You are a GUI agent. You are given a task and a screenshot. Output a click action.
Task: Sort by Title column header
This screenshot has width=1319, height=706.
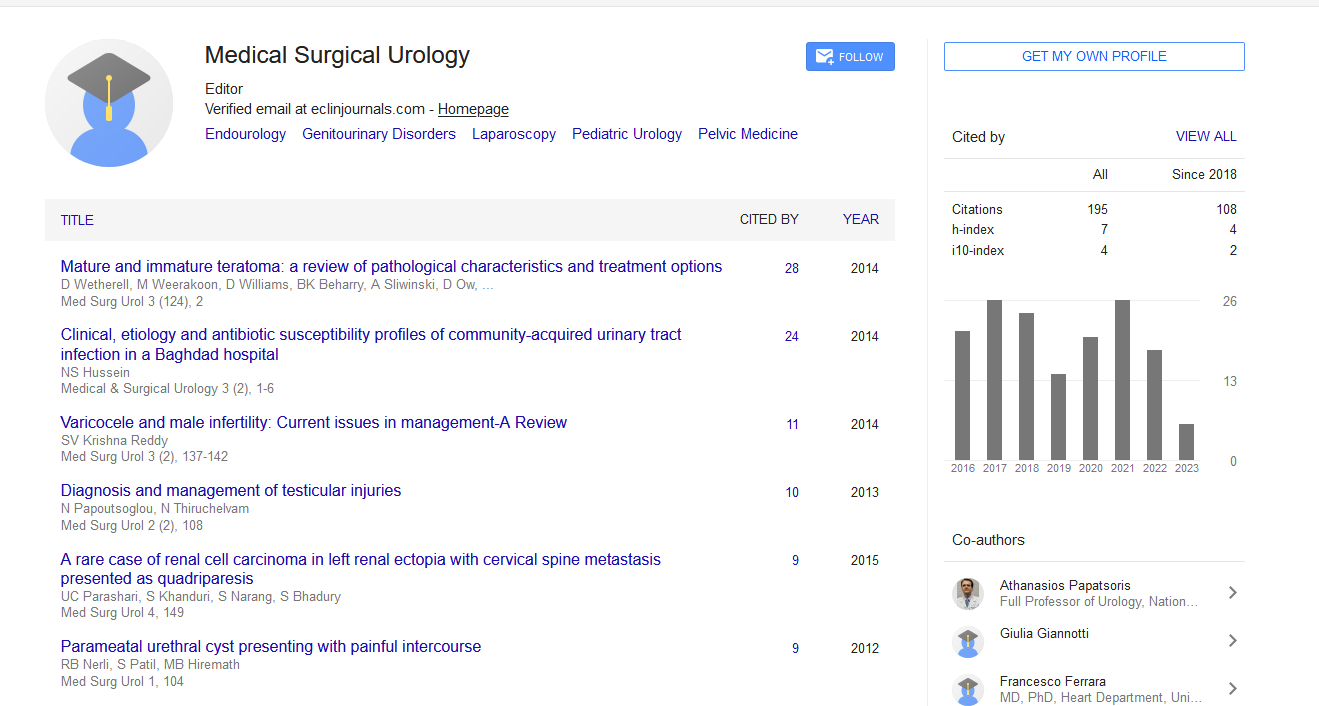point(77,220)
